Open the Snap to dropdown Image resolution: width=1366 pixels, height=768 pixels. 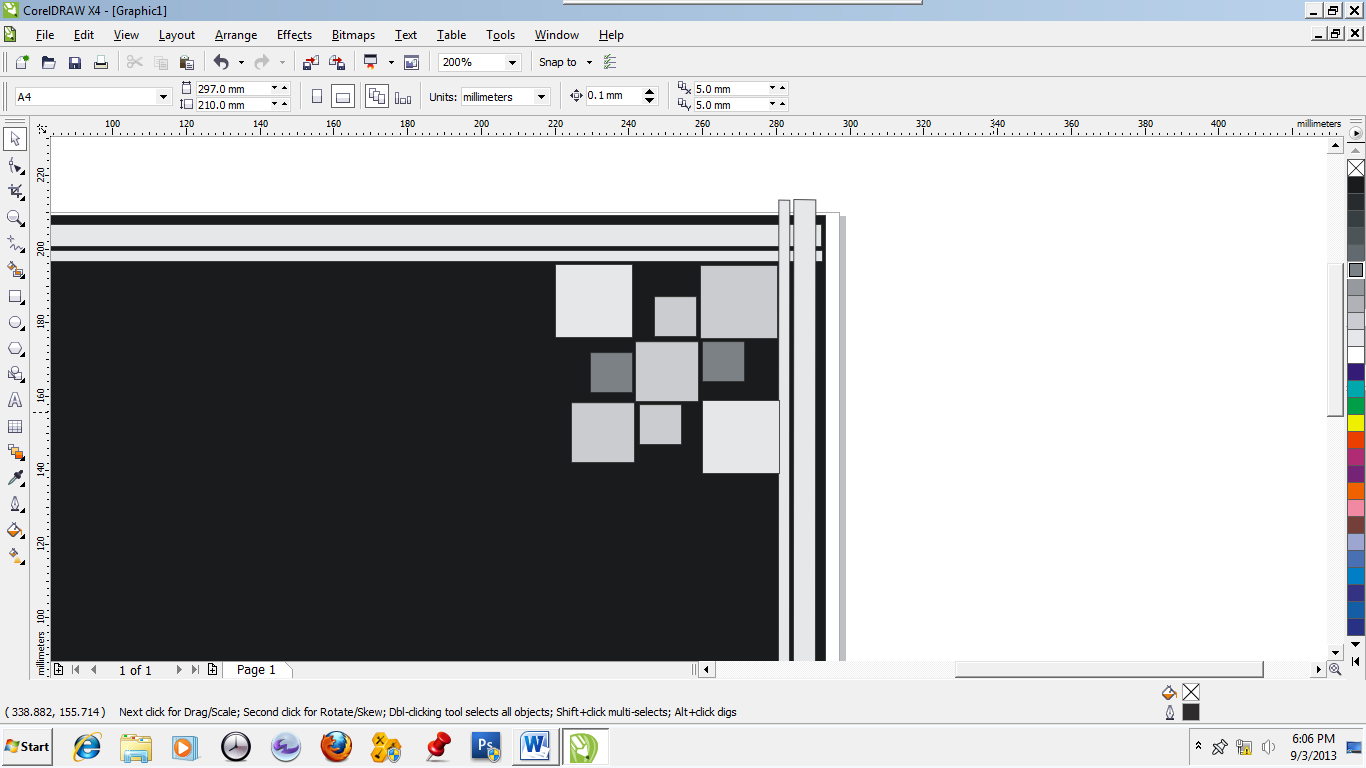563,62
